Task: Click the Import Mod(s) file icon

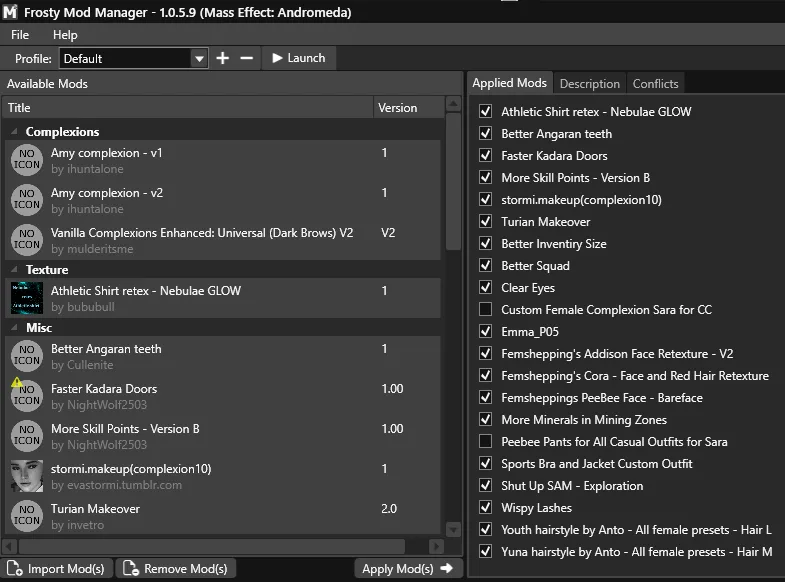Action: tap(15, 568)
